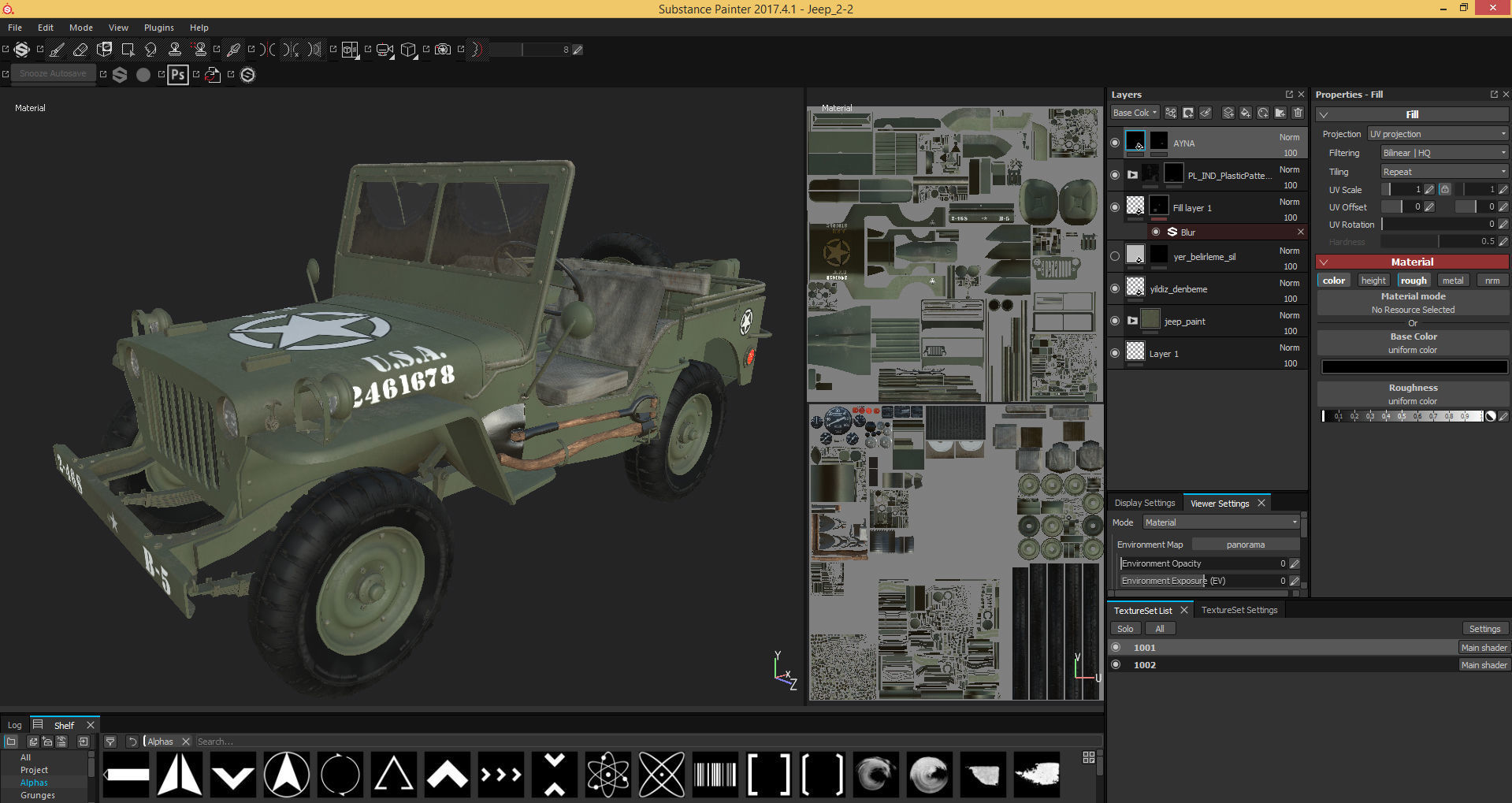Toggle visibility of Fill layer 1
Image resolution: width=1512 pixels, height=803 pixels.
click(x=1115, y=207)
